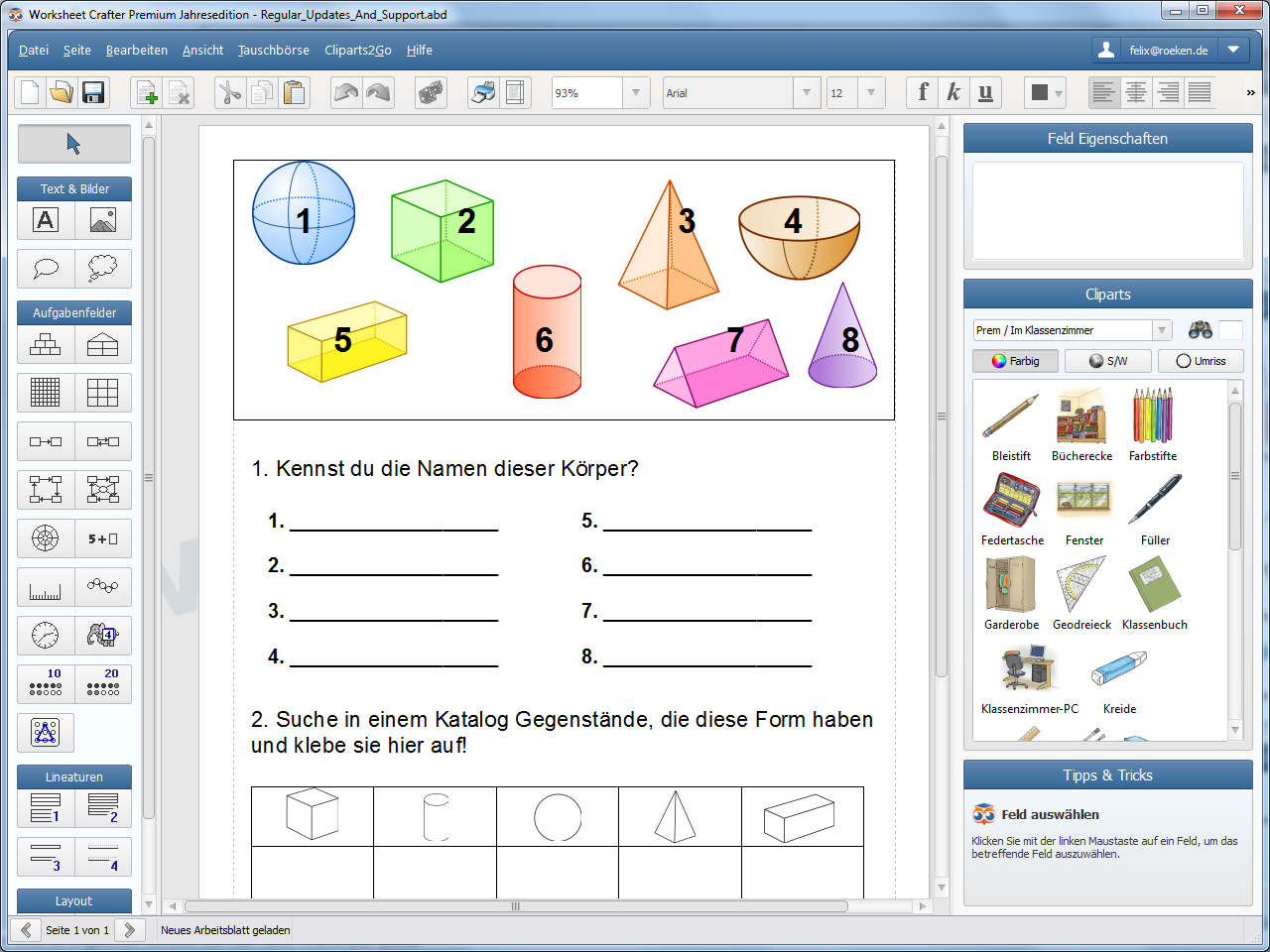Select the text field tool
The height and width of the screenshot is (952, 1270).
pos(46,220)
